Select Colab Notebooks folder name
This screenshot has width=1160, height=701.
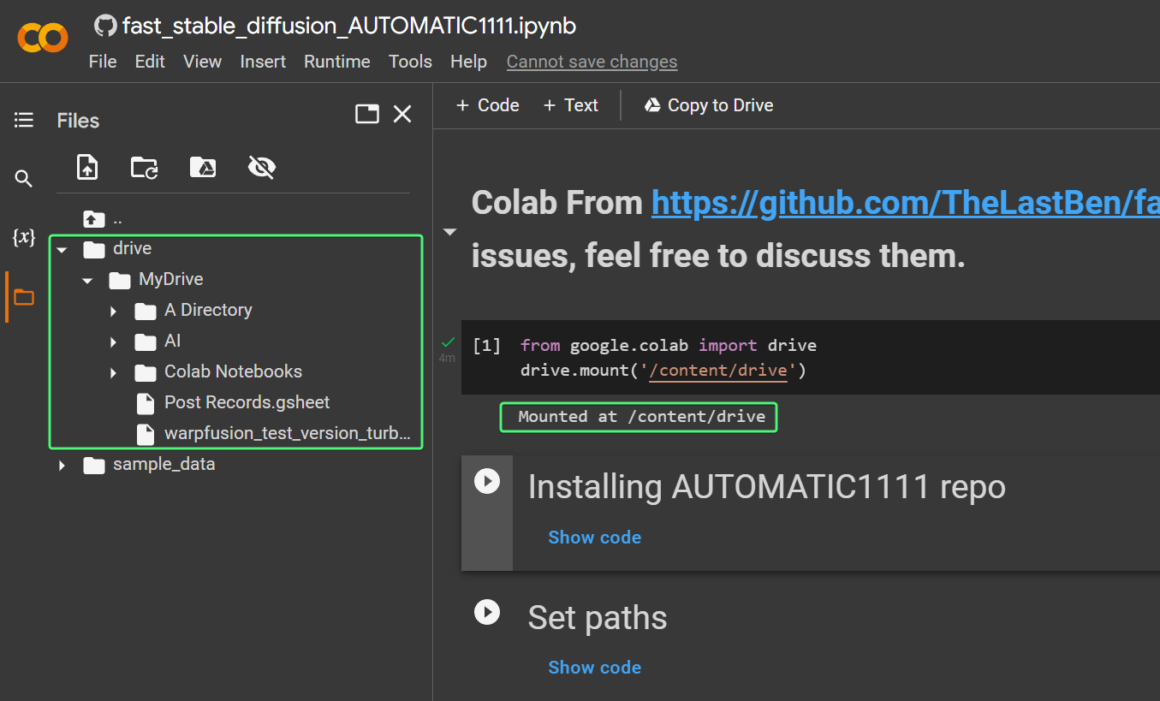[x=233, y=371]
